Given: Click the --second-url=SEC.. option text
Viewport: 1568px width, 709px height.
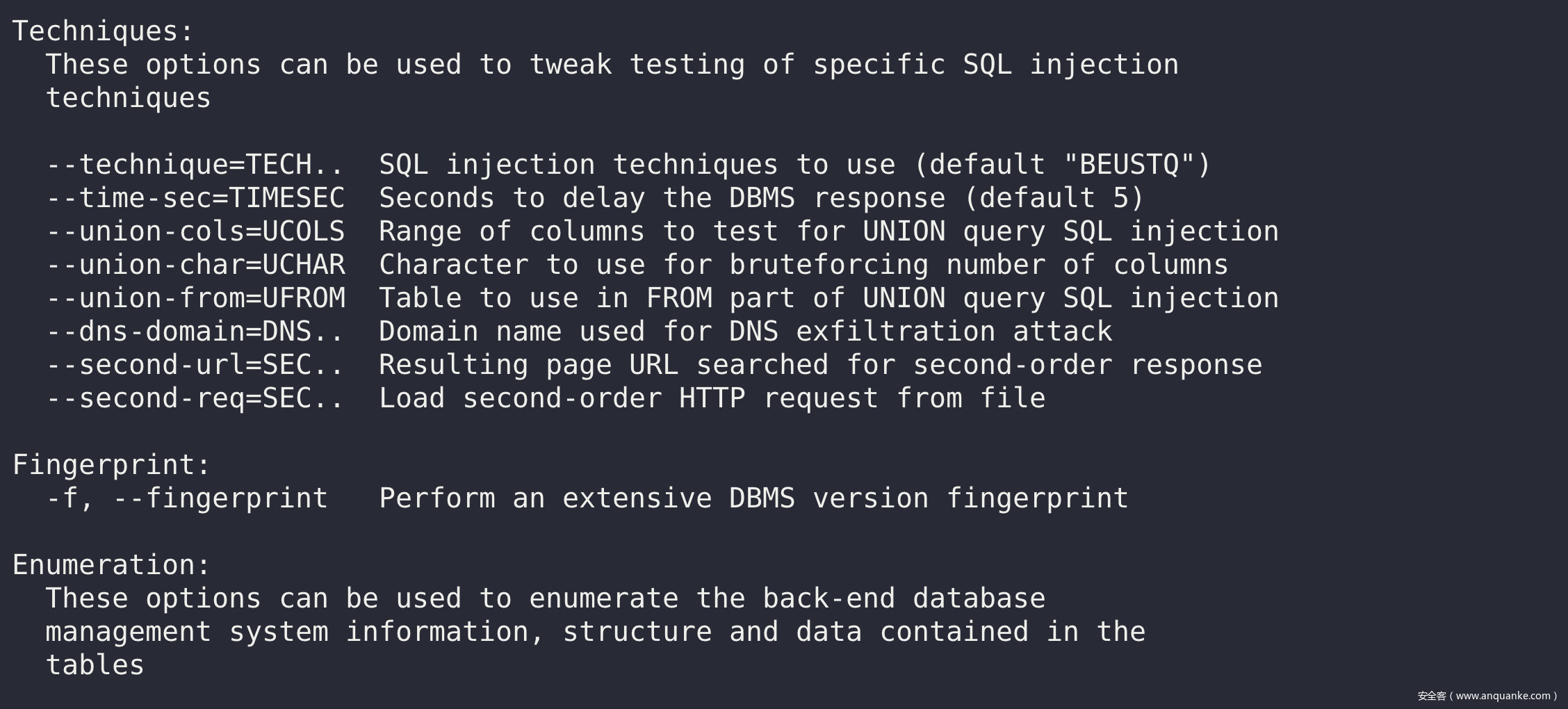Looking at the screenshot, I should [195, 365].
